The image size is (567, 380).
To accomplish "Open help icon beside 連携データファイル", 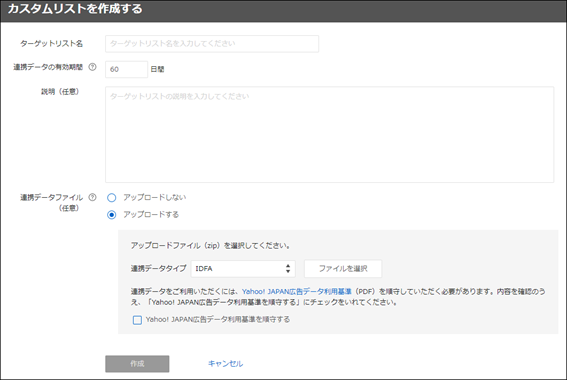I will click(93, 197).
